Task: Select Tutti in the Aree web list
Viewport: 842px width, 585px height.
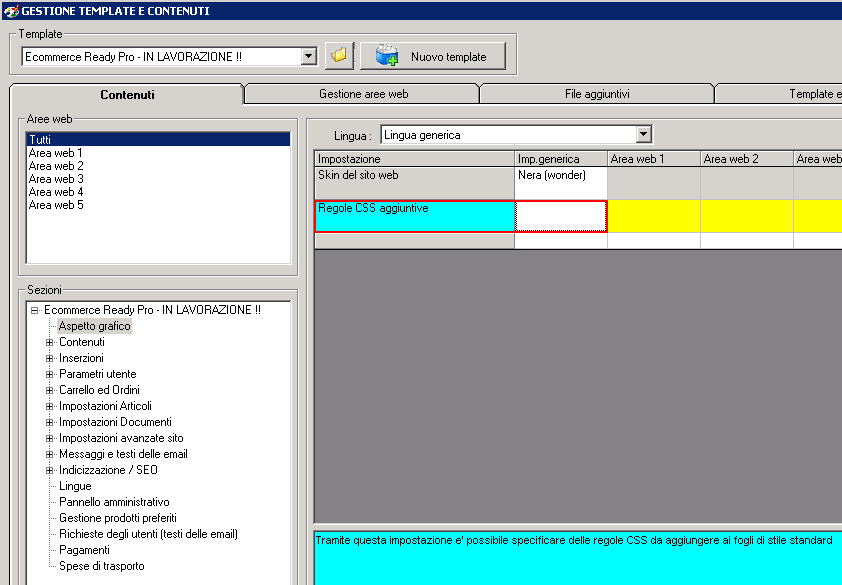Action: pyautogui.click(x=158, y=140)
